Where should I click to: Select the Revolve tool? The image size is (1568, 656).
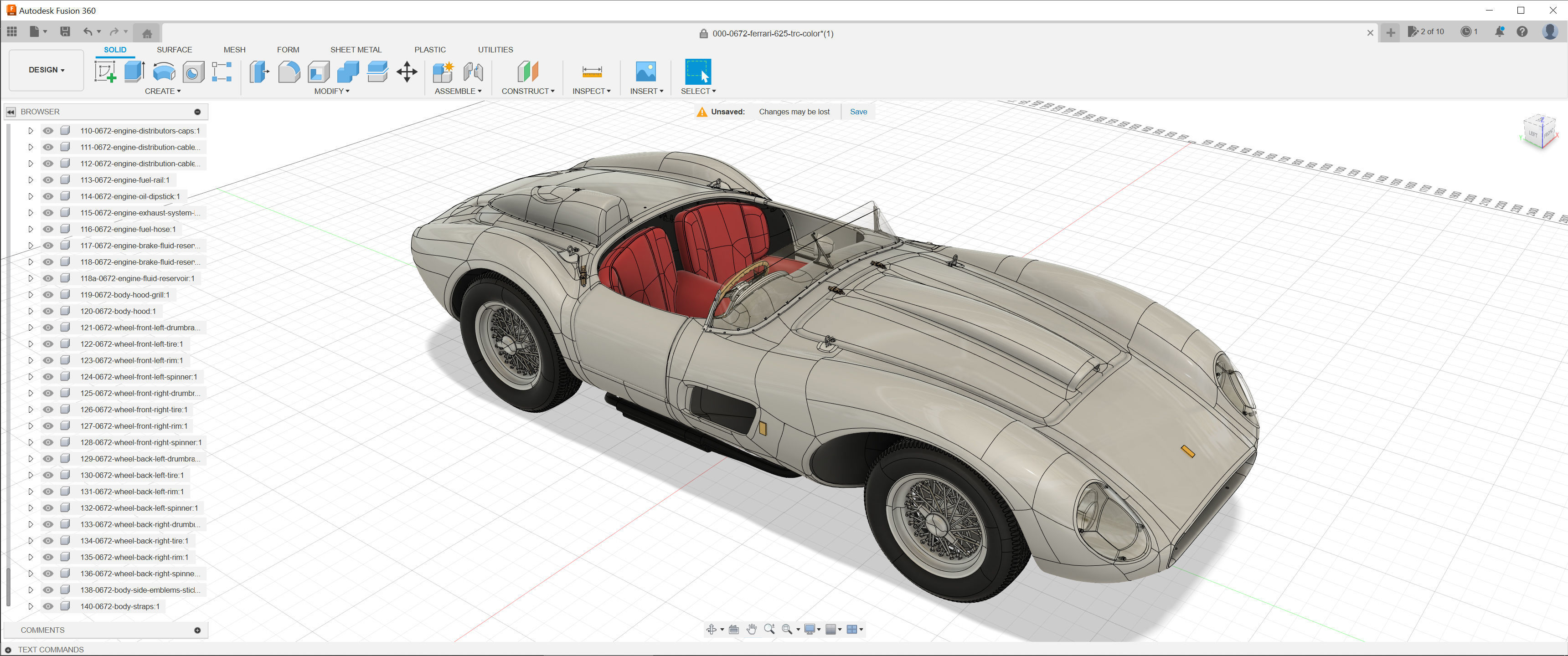(164, 72)
